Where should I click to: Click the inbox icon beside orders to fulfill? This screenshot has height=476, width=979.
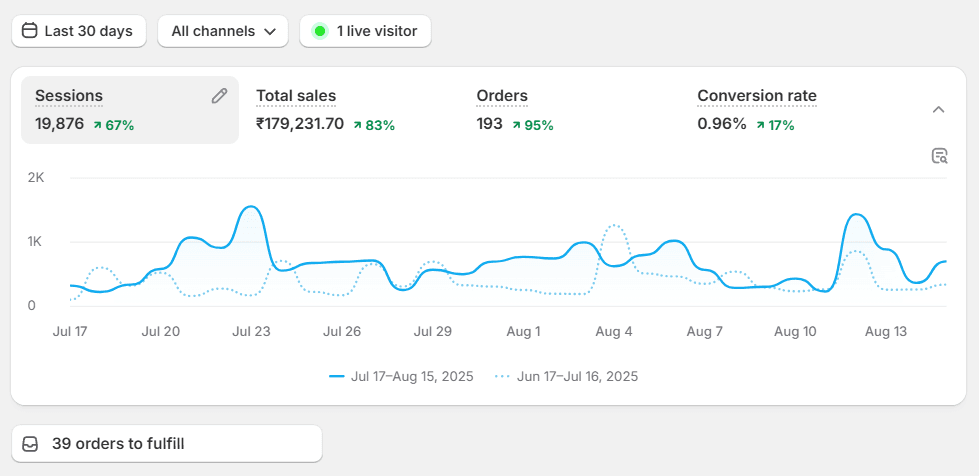click(x=31, y=443)
